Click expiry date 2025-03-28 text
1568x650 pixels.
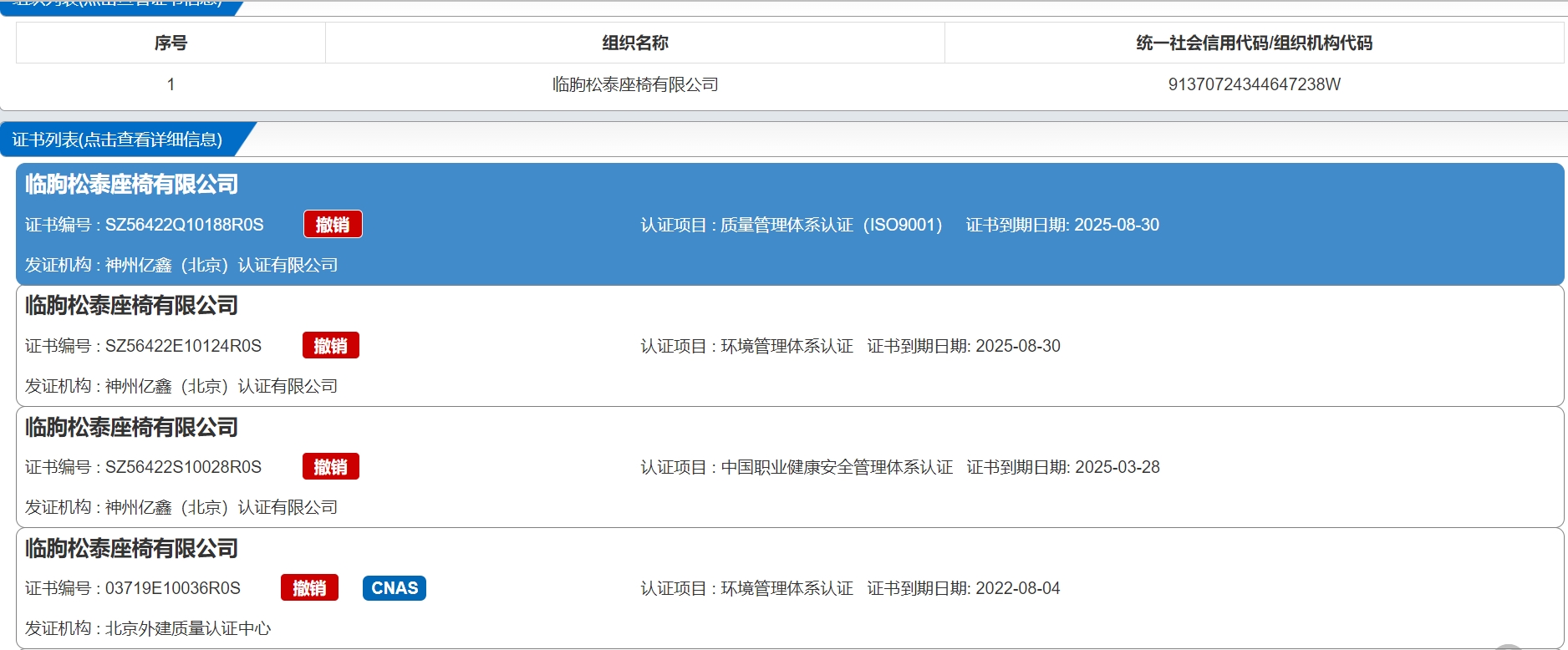pyautogui.click(x=1117, y=467)
